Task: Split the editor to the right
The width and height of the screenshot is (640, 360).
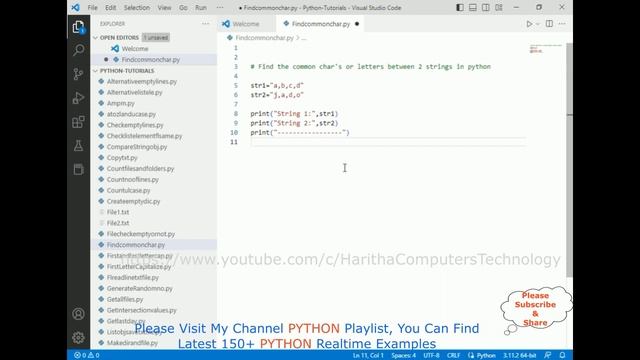Action: tap(549, 24)
